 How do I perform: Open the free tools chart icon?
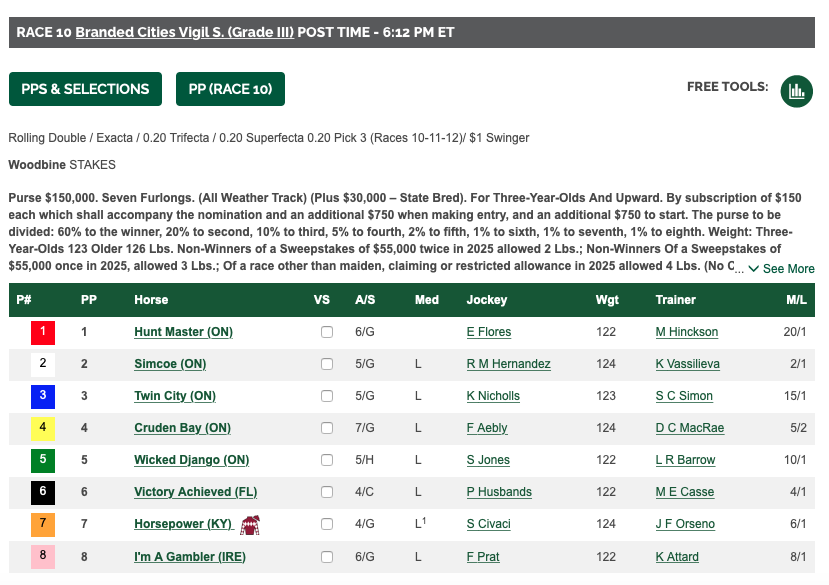point(796,91)
